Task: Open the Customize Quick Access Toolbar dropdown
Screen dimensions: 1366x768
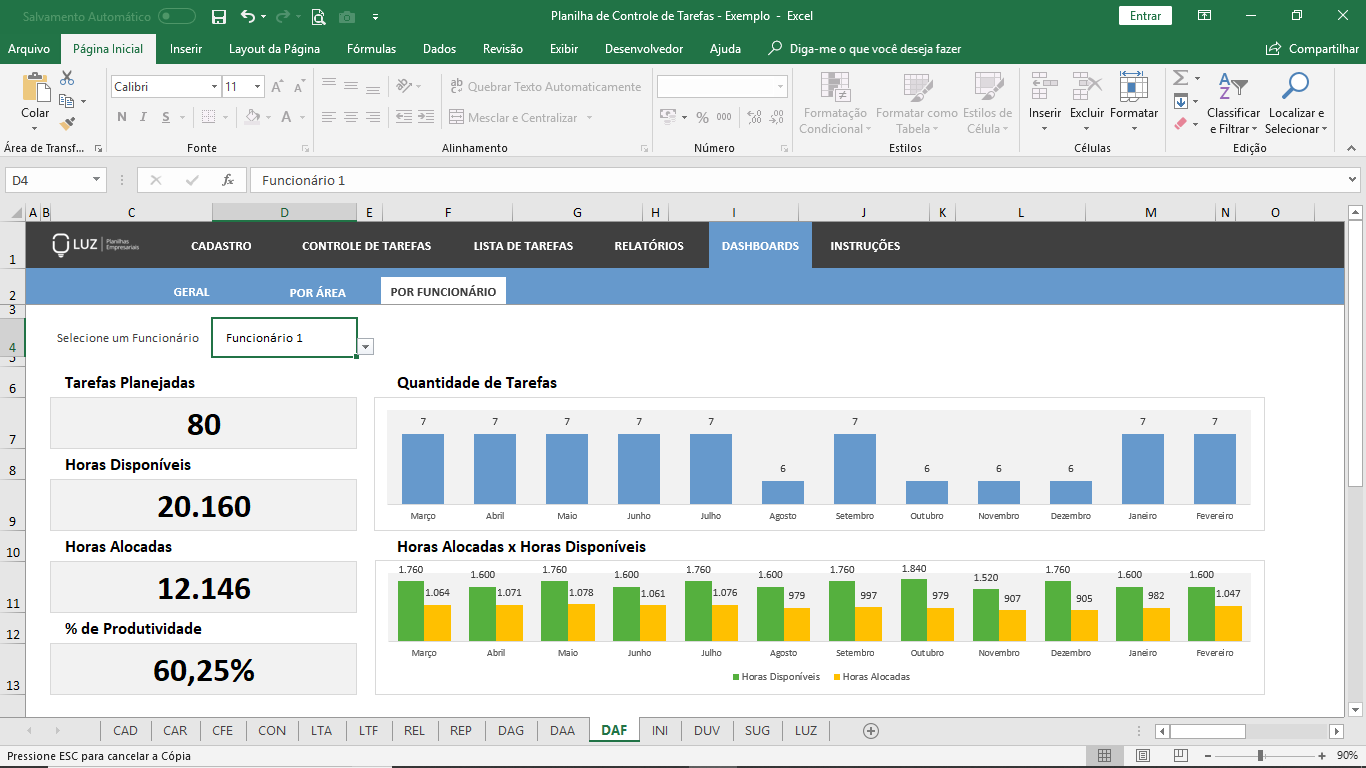Action: [375, 17]
